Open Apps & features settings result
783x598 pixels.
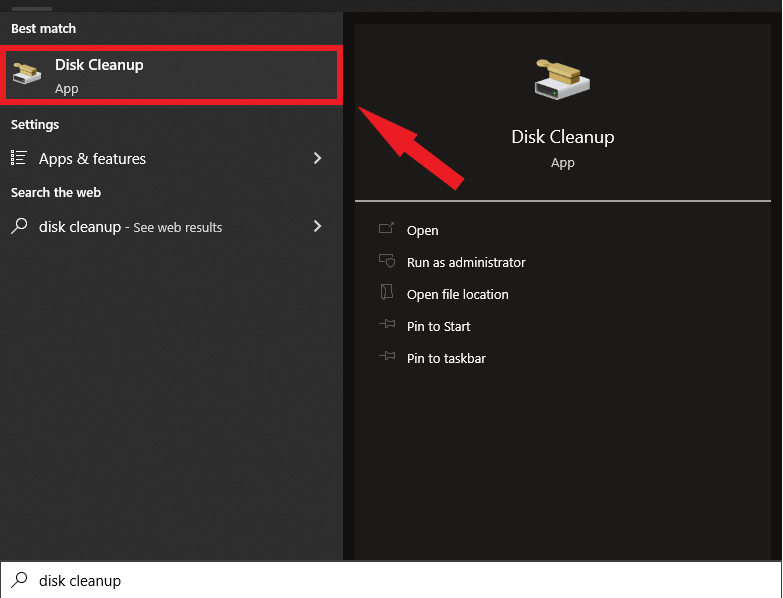point(171,159)
